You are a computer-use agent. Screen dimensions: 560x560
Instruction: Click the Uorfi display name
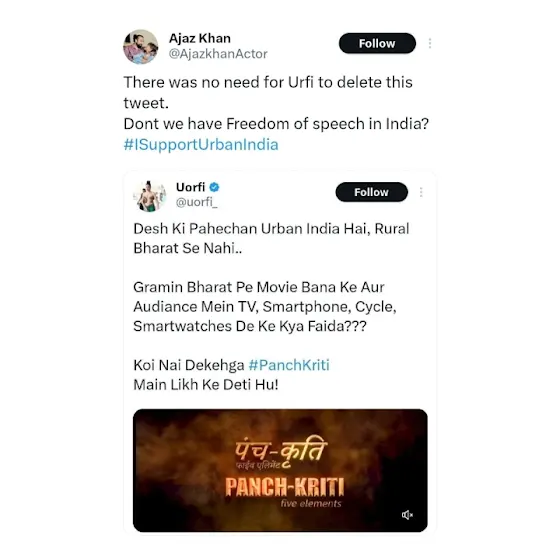pos(190,187)
